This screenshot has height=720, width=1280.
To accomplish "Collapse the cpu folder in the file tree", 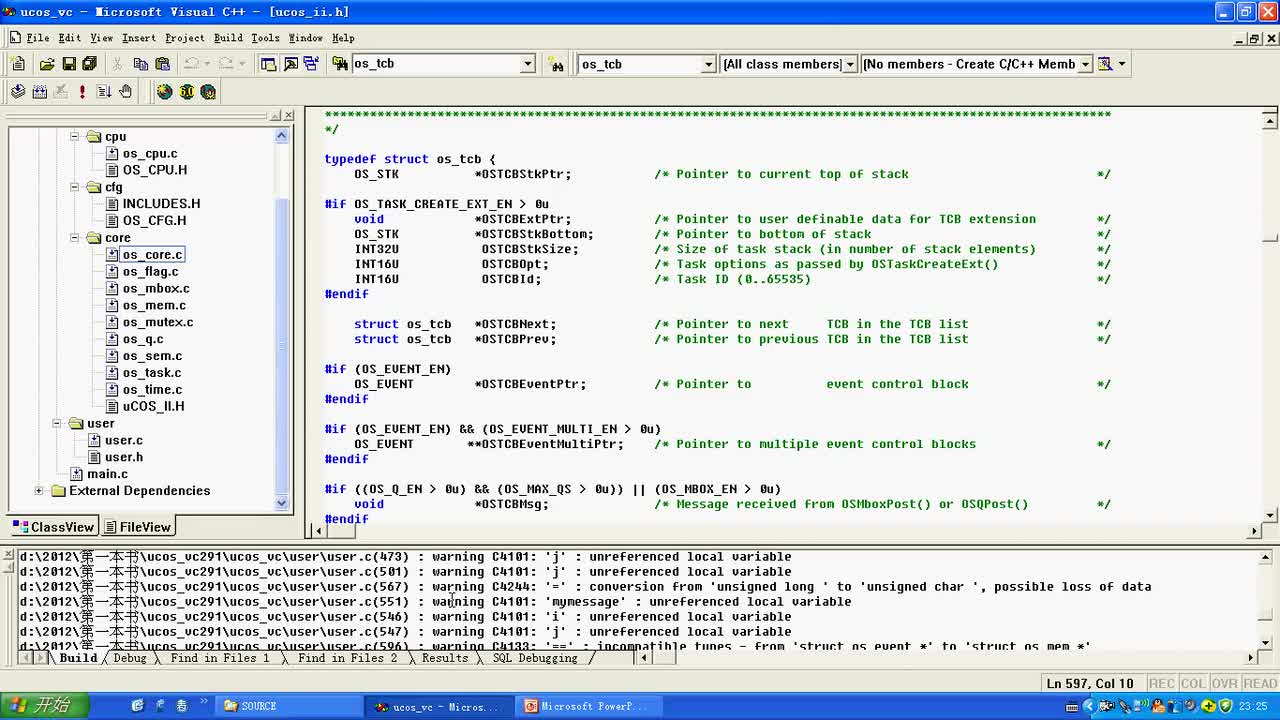I will coord(74,136).
